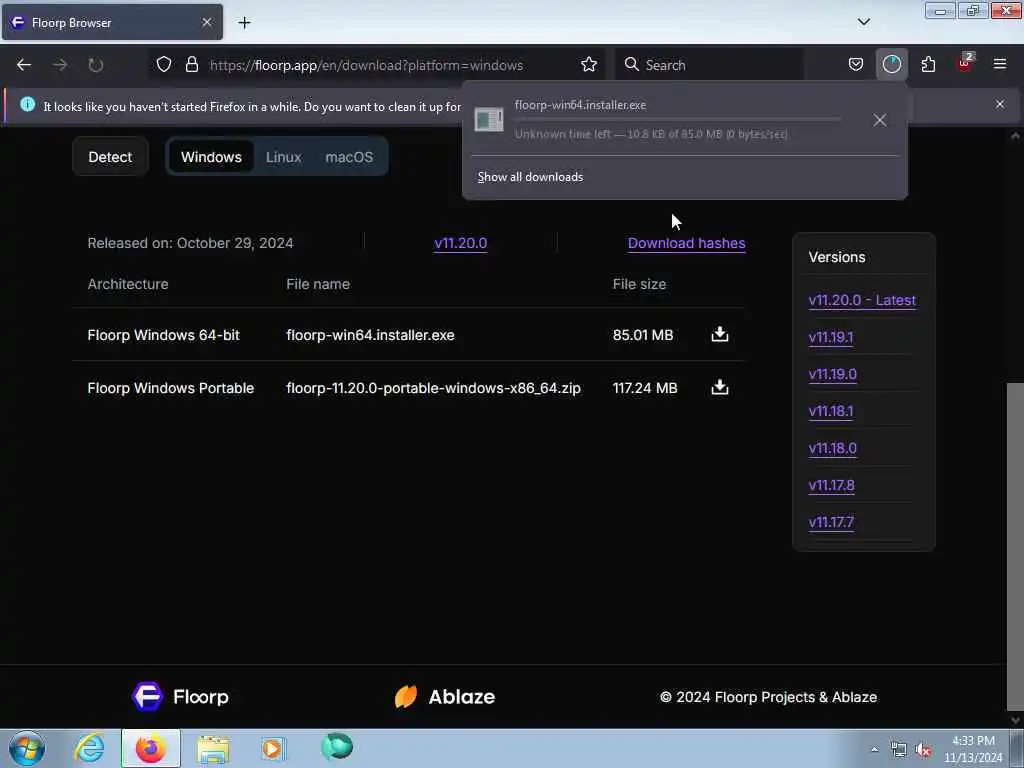Select version v11.18.1

(x=831, y=411)
